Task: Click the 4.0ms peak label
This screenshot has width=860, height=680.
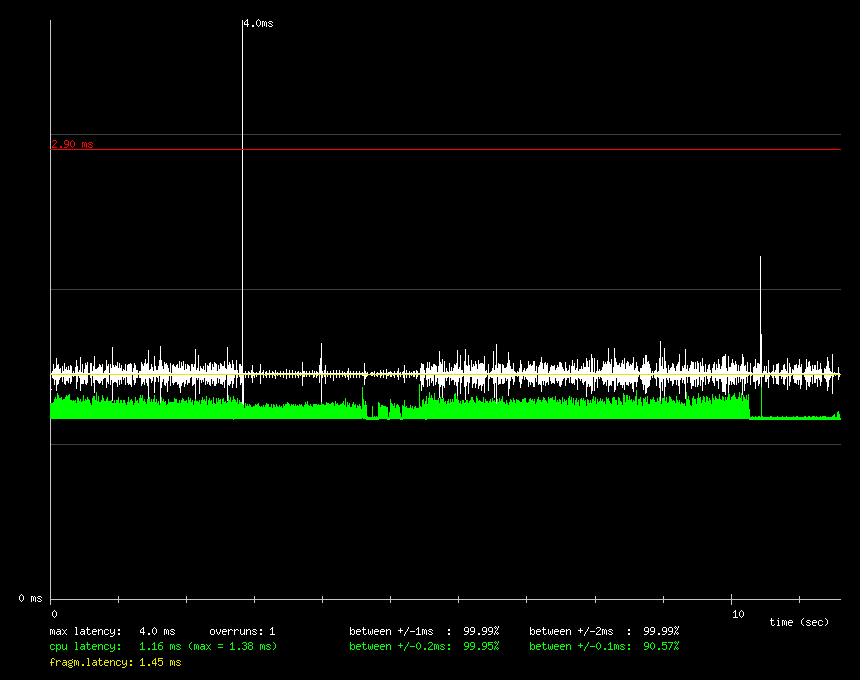Action: click(x=258, y=23)
